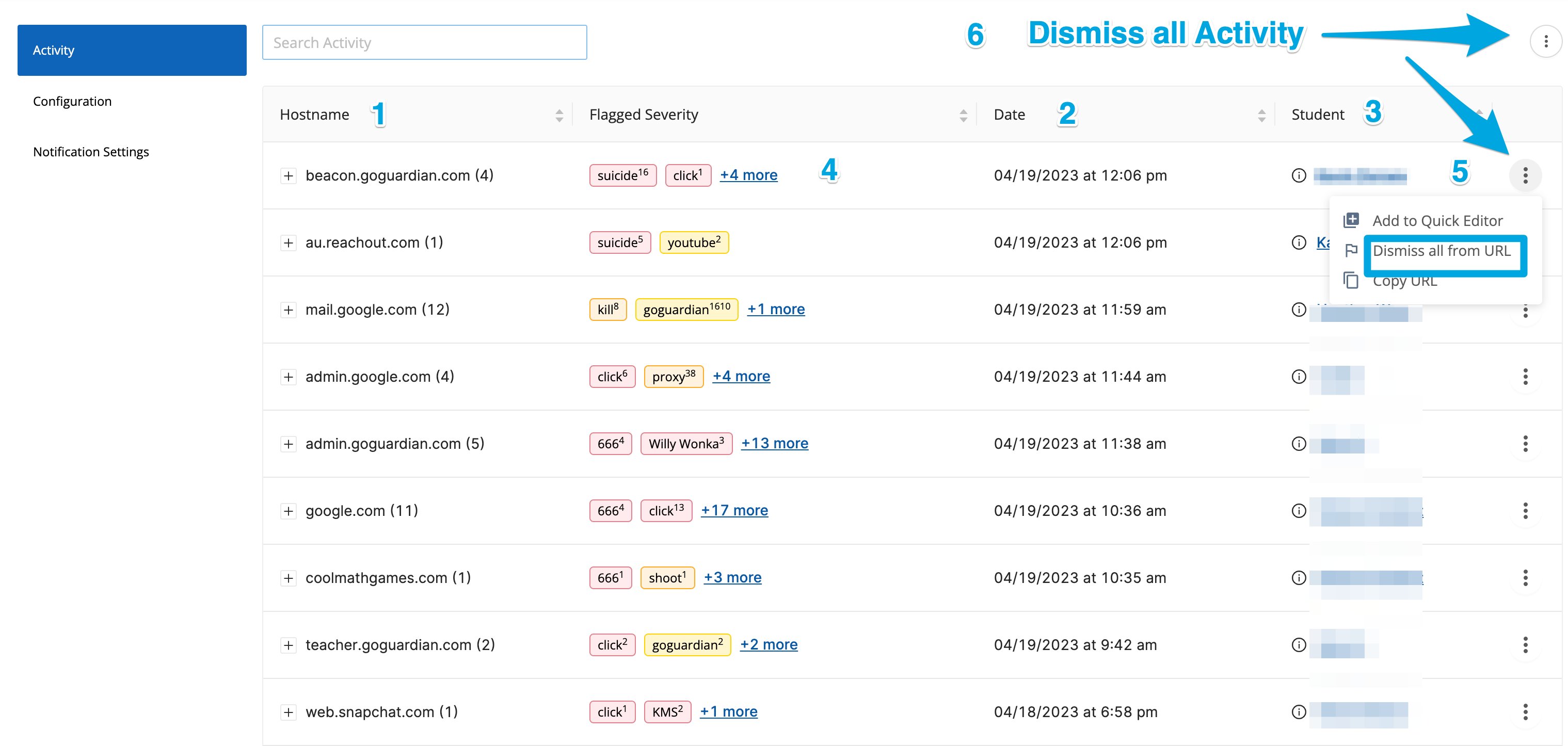View student info icon for au.reachout.com

tap(1299, 243)
